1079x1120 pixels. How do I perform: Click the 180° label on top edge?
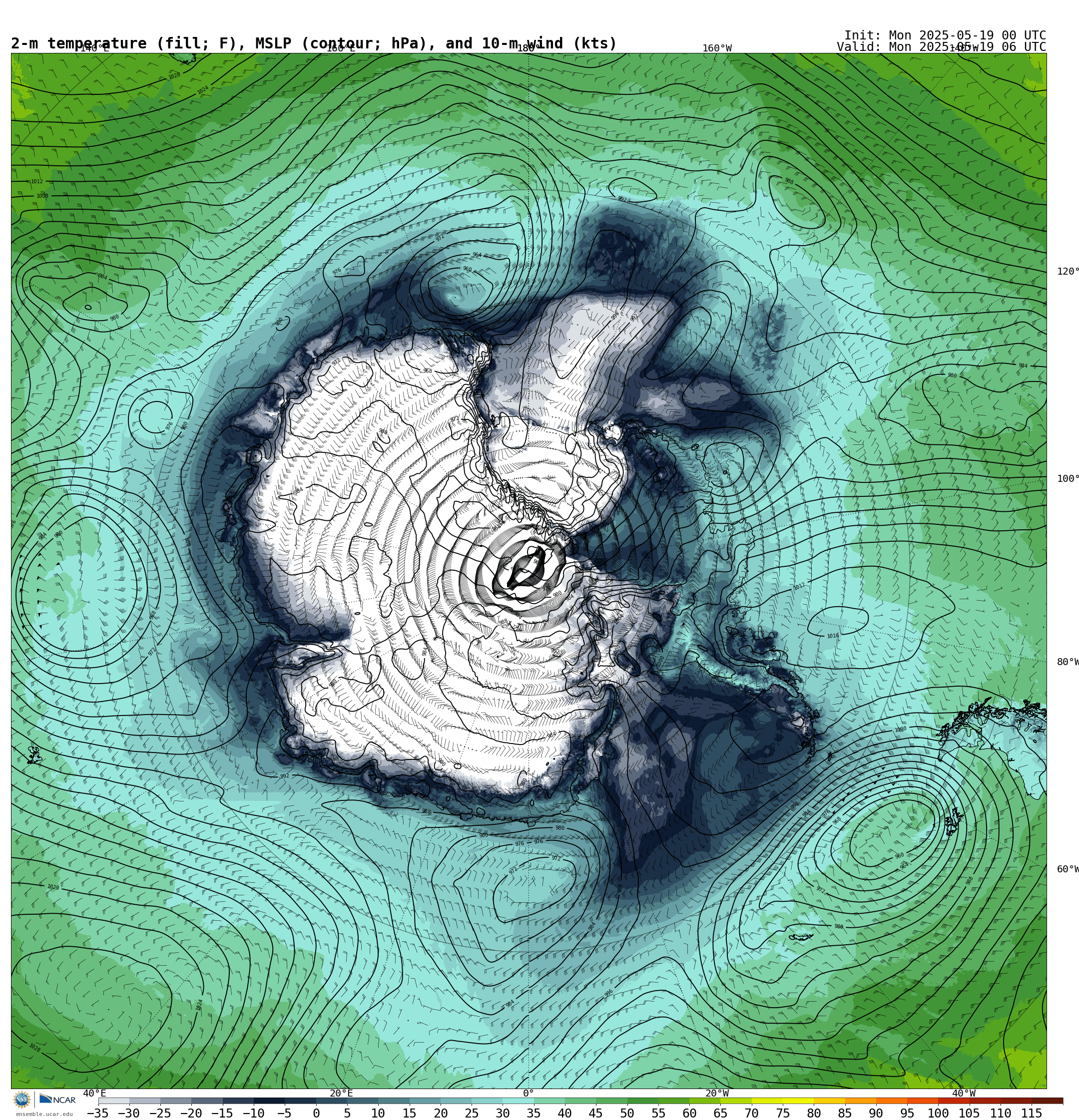(529, 48)
